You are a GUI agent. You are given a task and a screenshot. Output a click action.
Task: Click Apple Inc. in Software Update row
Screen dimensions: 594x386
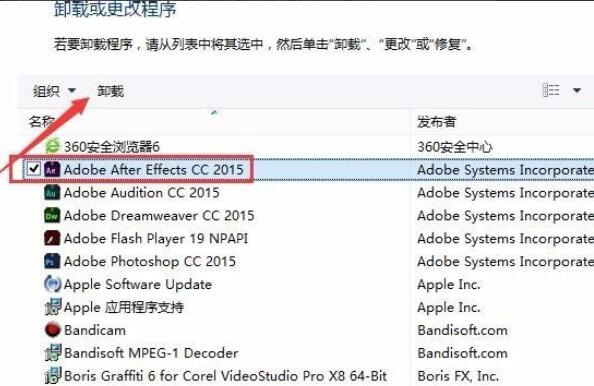pyautogui.click(x=449, y=284)
